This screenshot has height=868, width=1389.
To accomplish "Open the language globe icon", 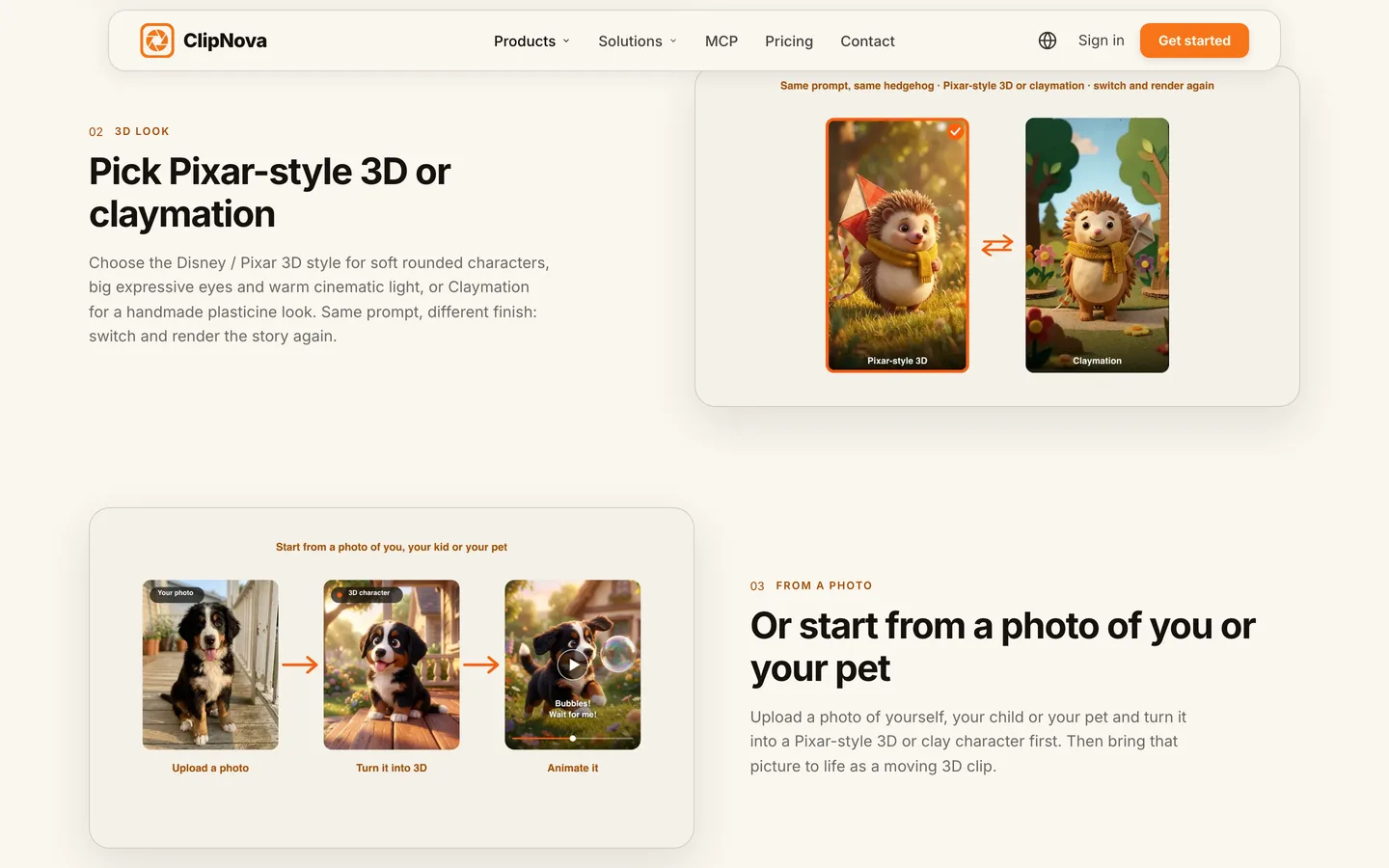I will pyautogui.click(x=1048, y=41).
